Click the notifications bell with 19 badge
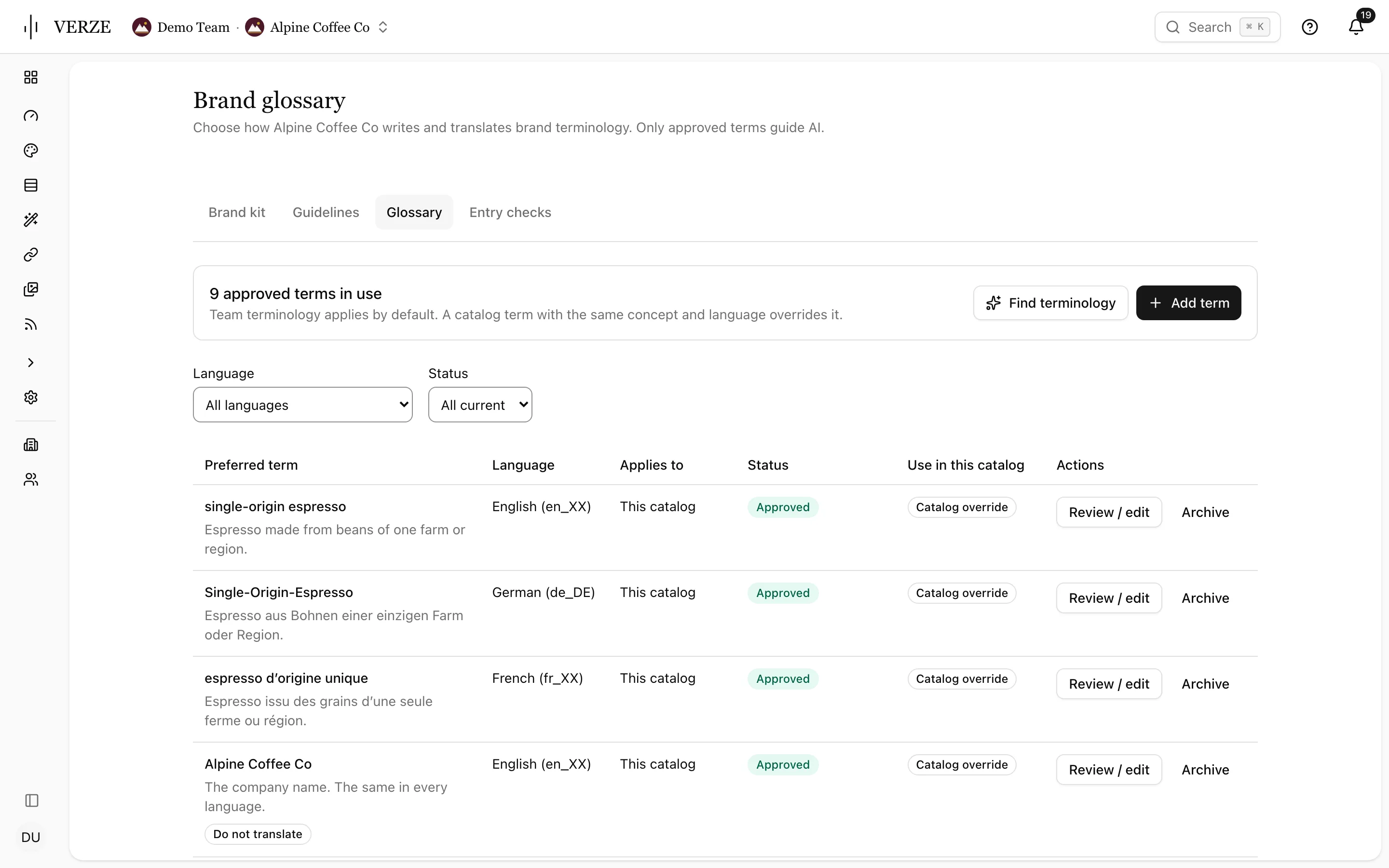Screen dimensions: 1389x868 pyautogui.click(x=1356, y=27)
